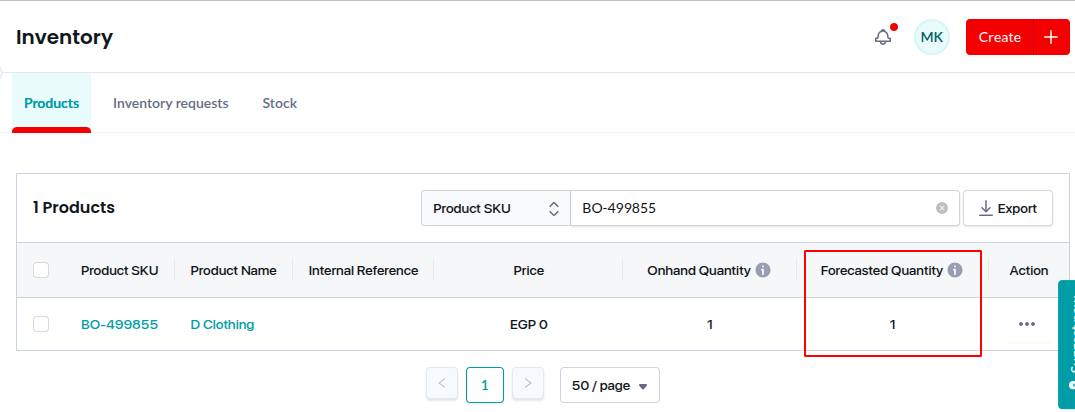Image resolution: width=1075 pixels, height=412 pixels.
Task: Tick the checkbox for BO-499855 row
Action: [x=41, y=324]
